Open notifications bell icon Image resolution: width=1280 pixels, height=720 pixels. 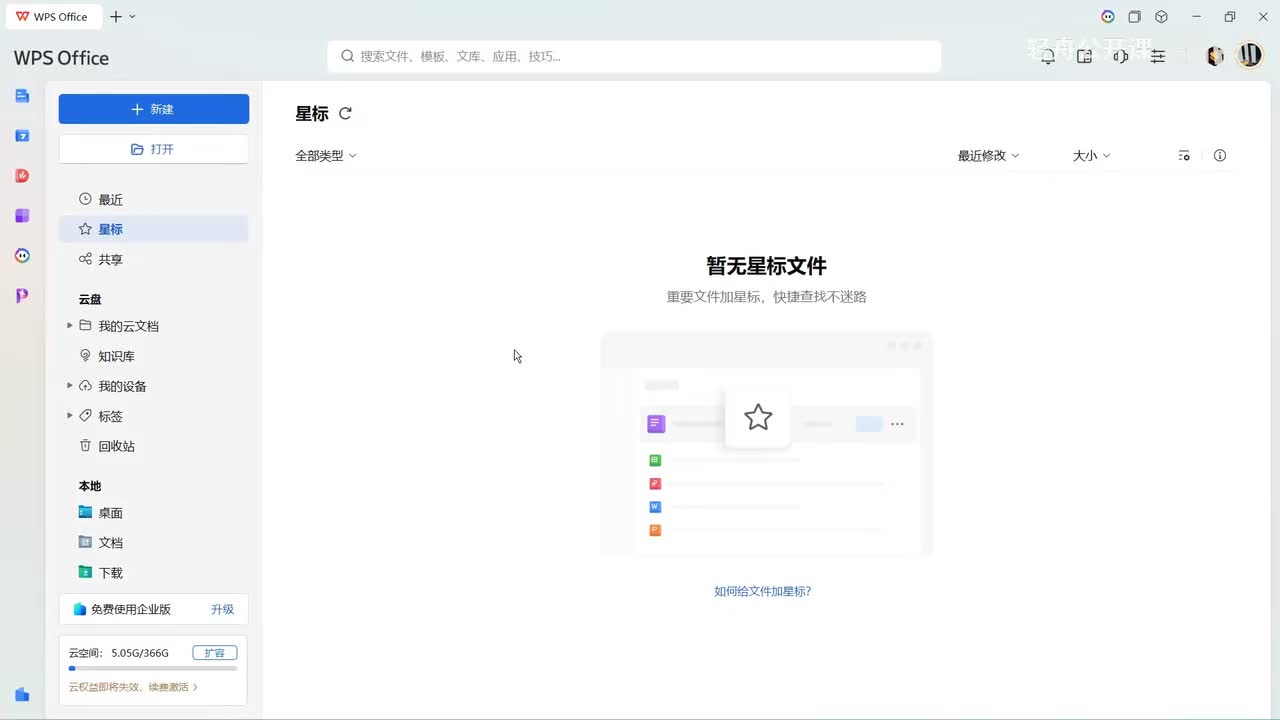coord(1048,57)
